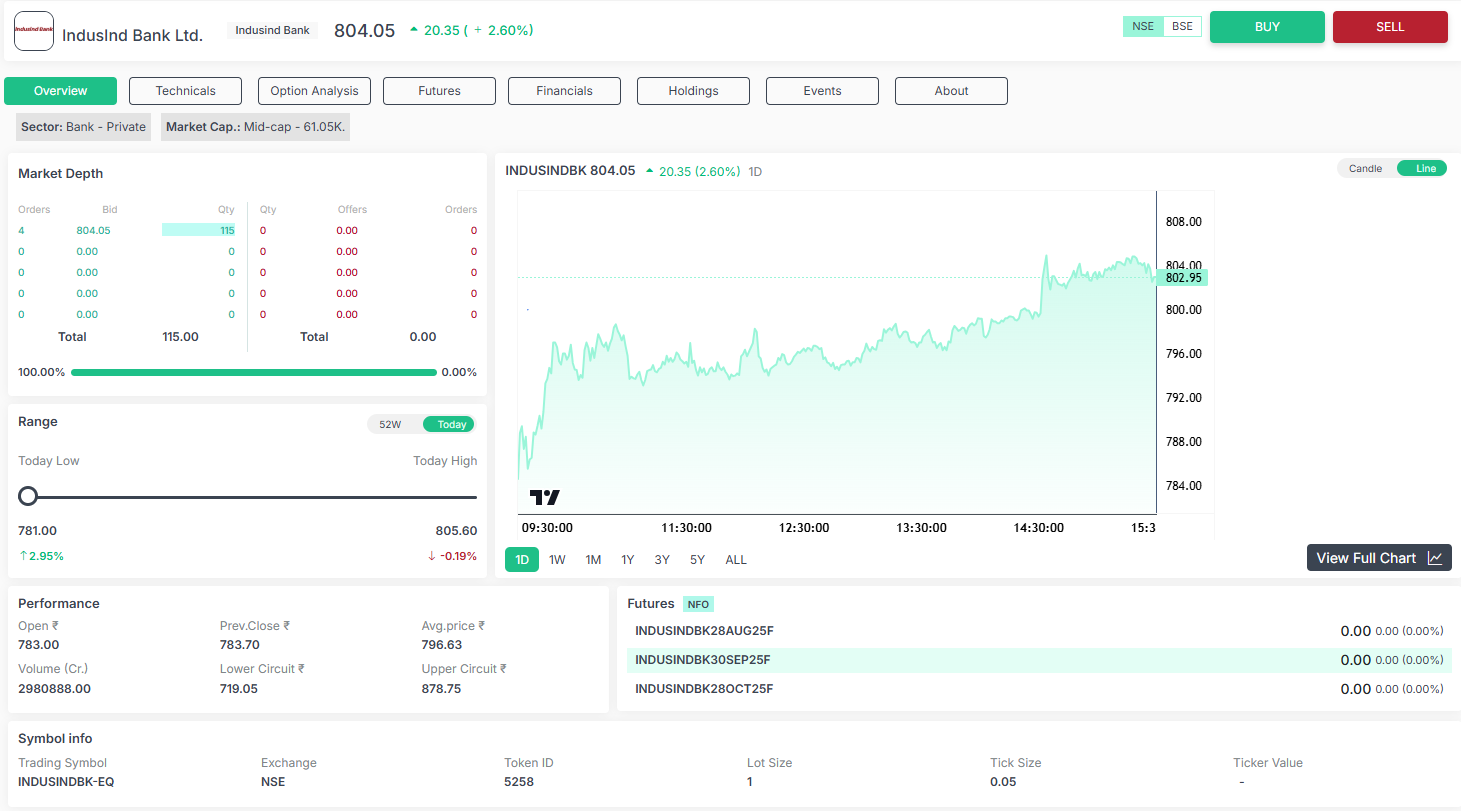The image size is (1461, 811).
Task: Select the 1D chart timeframe
Action: (522, 560)
